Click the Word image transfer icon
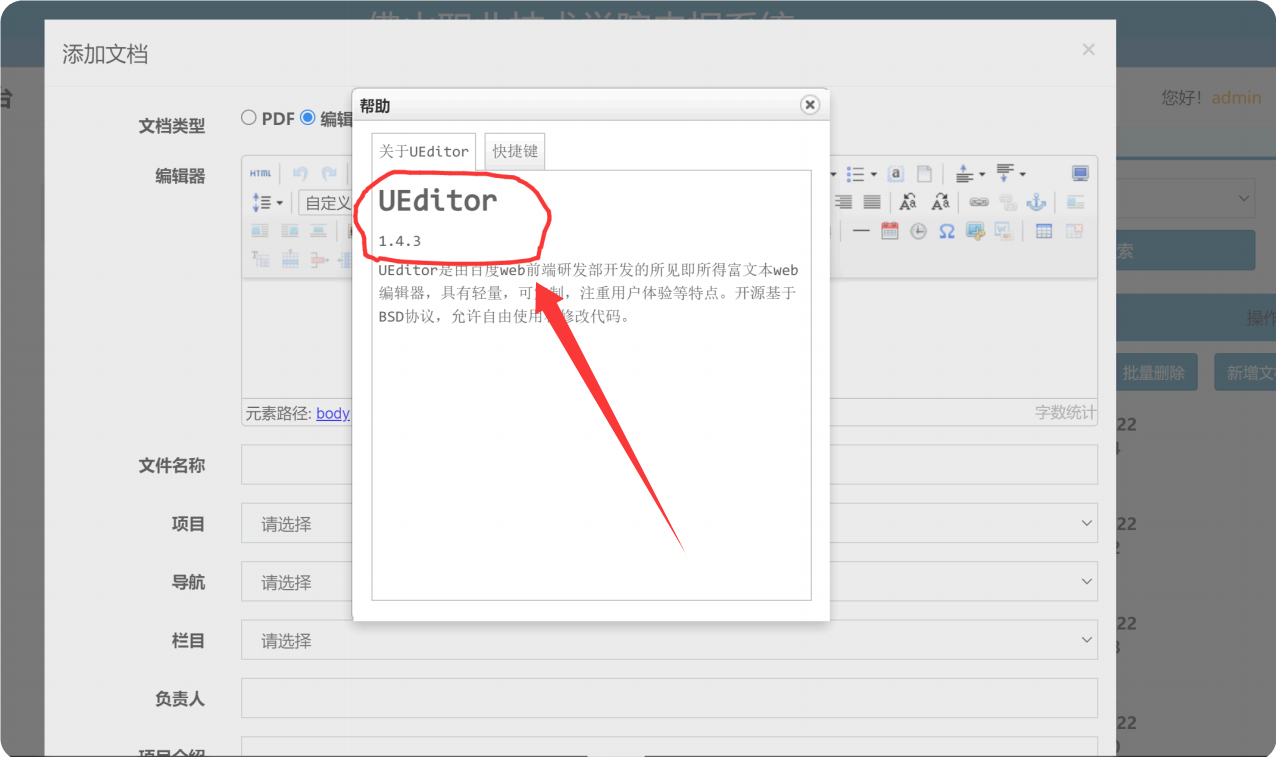1276x760 pixels. [x=1004, y=231]
